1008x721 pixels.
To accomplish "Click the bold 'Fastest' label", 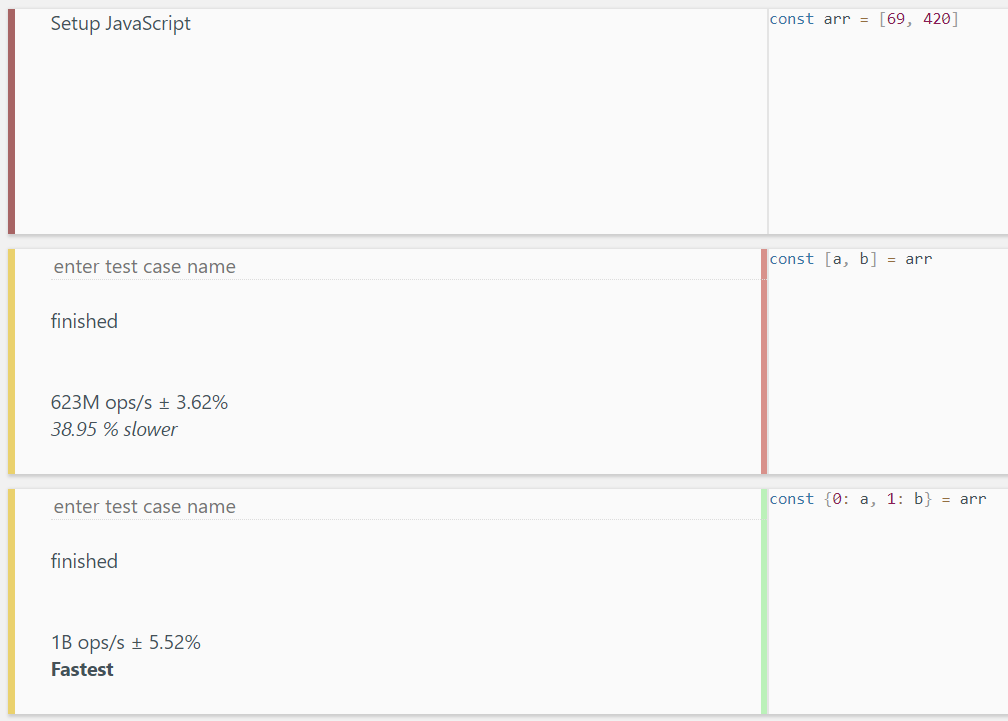I will tap(82, 670).
